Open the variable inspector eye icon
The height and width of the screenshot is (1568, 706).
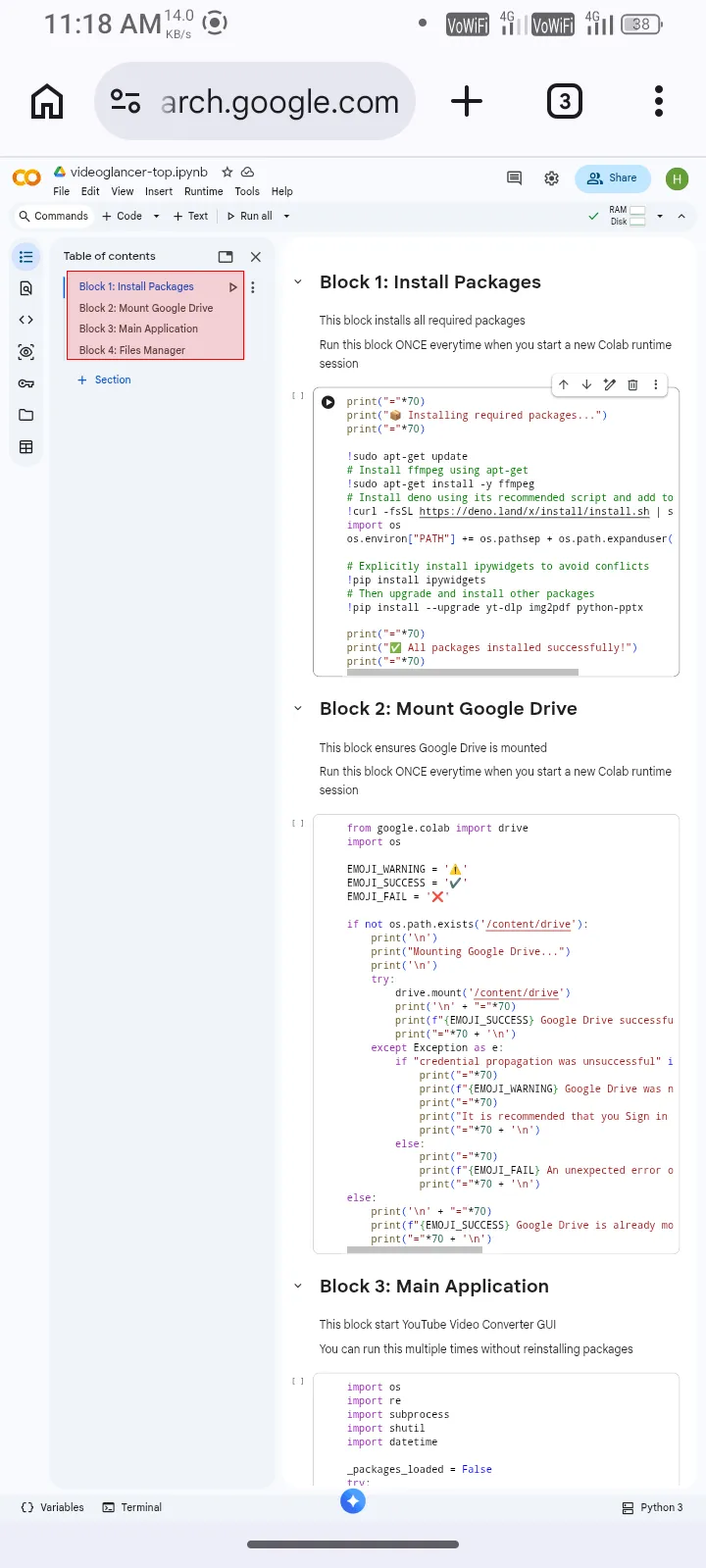26,351
